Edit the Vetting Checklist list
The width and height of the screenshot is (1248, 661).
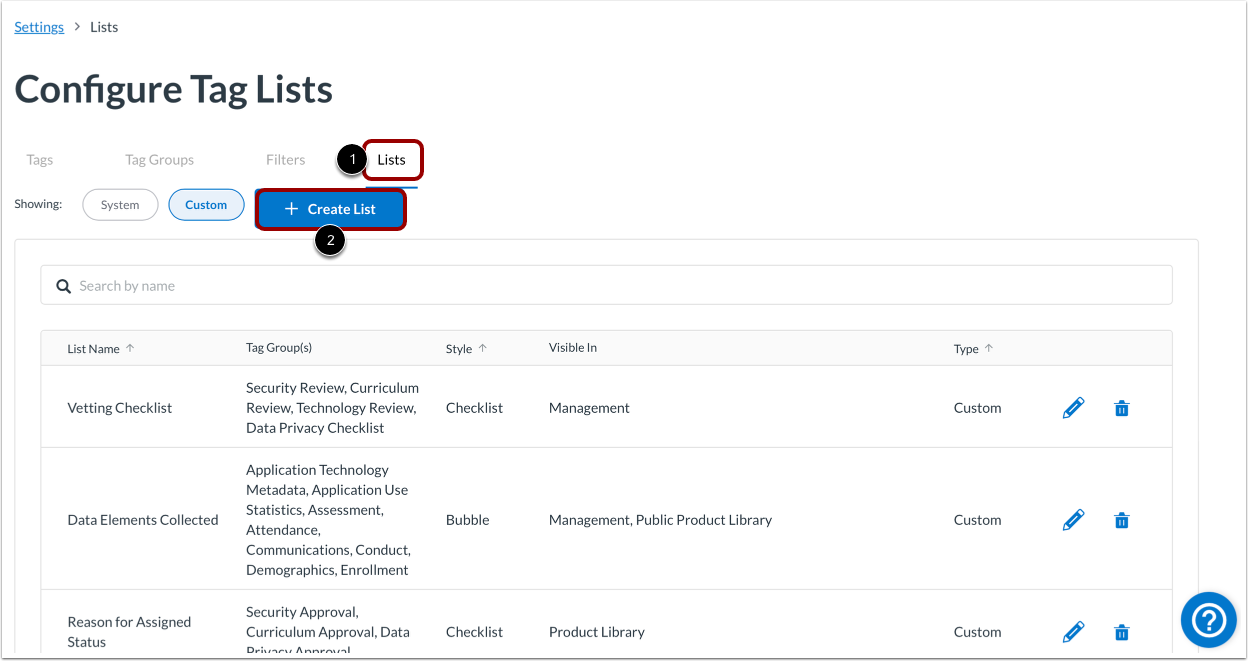(x=1073, y=407)
